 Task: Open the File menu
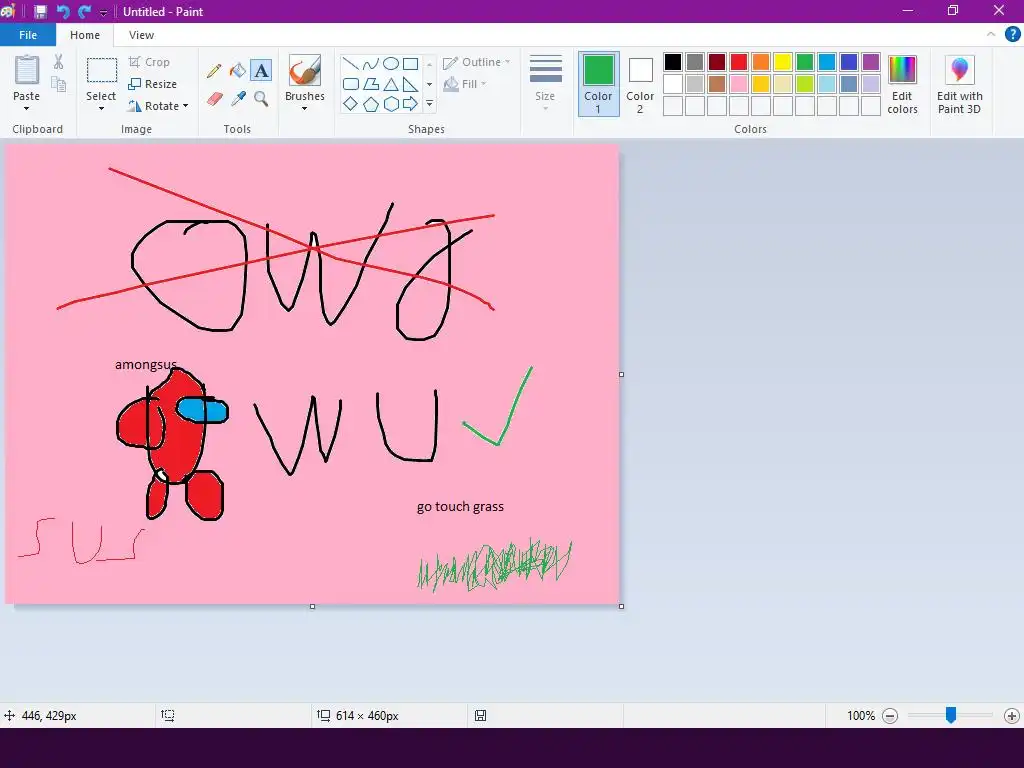[28, 35]
